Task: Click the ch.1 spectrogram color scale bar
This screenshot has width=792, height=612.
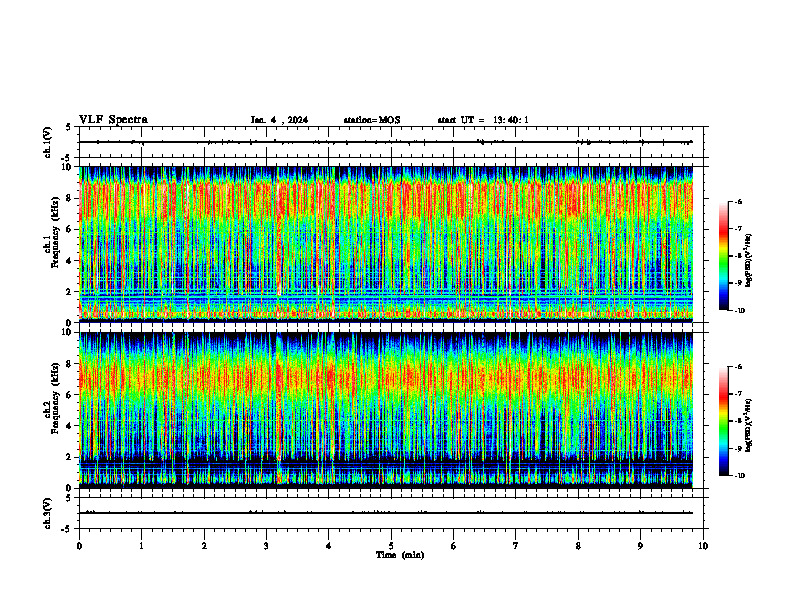Action: [723, 256]
